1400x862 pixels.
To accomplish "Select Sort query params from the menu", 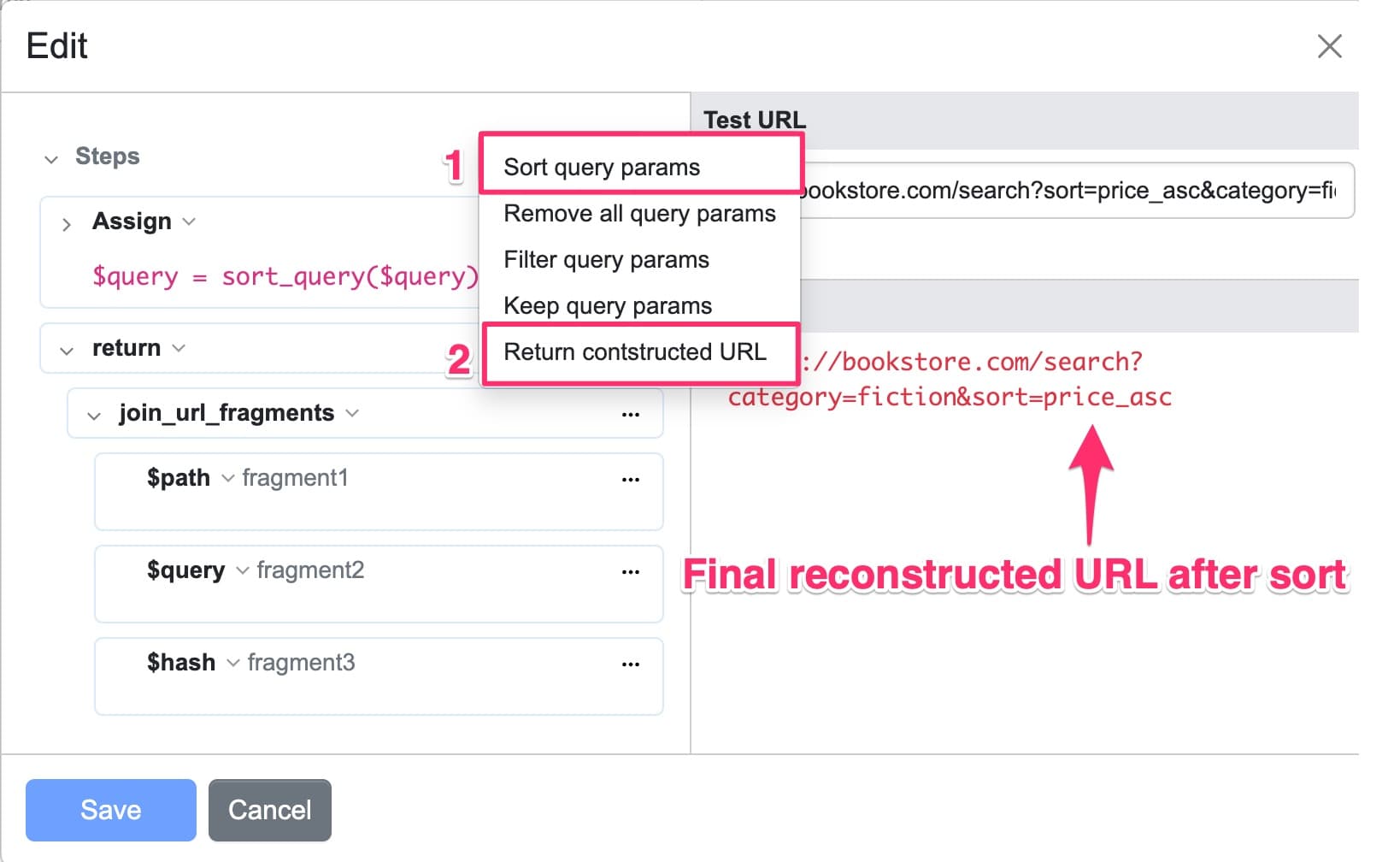I will [602, 167].
